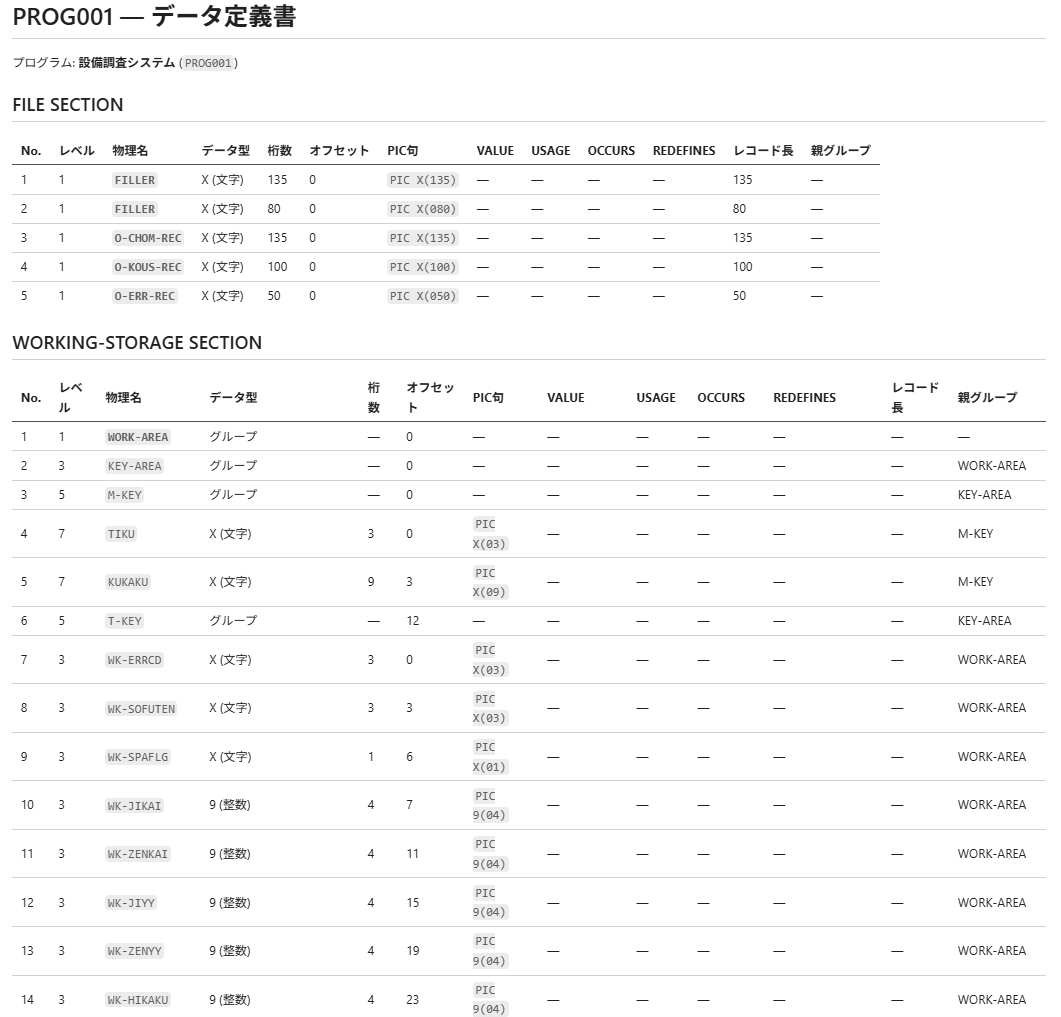
Task: Click the O-CHOM-REC name cell
Action: tap(148, 238)
